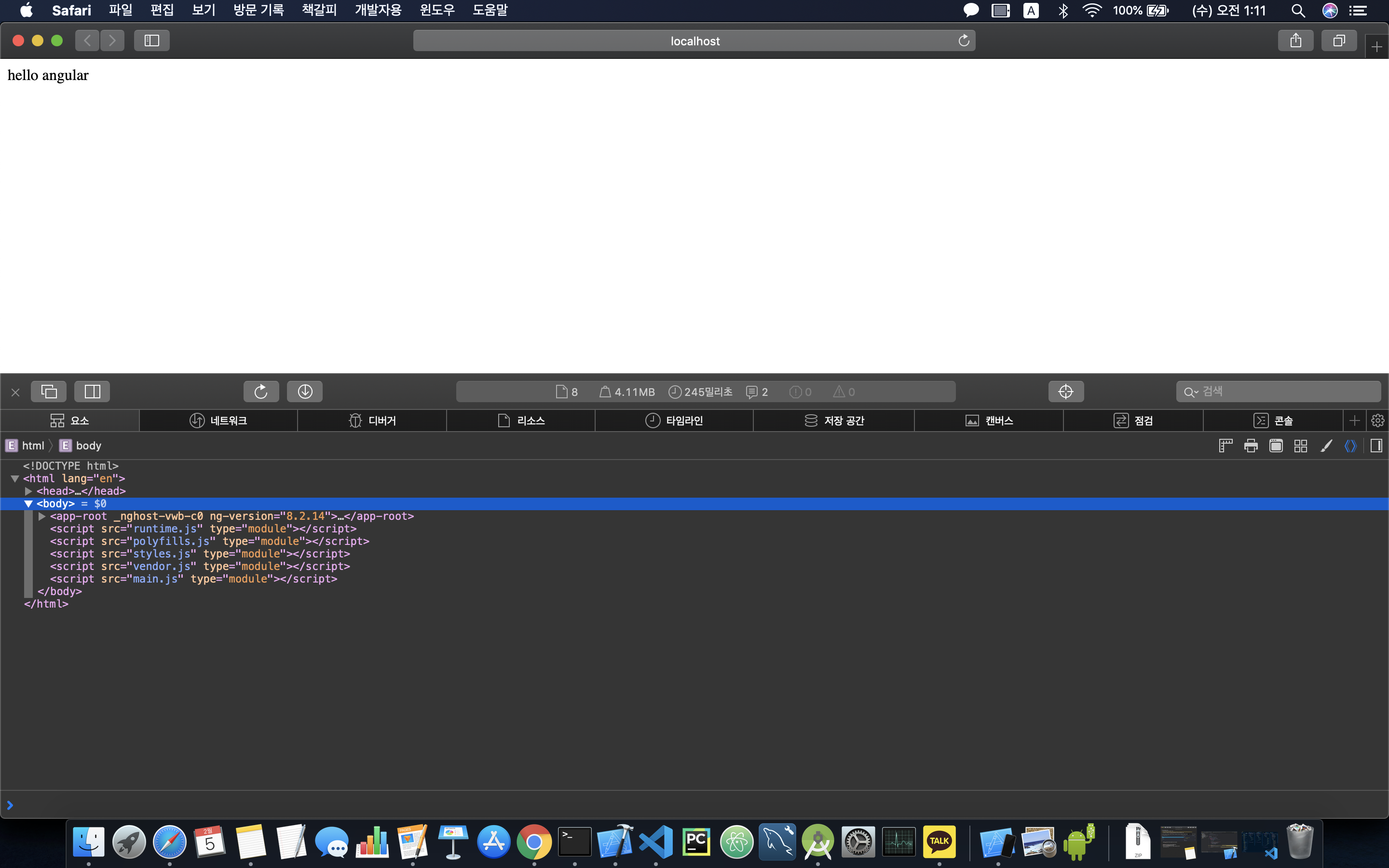
Task: Click the show all tabs icon
Action: pos(1338,41)
